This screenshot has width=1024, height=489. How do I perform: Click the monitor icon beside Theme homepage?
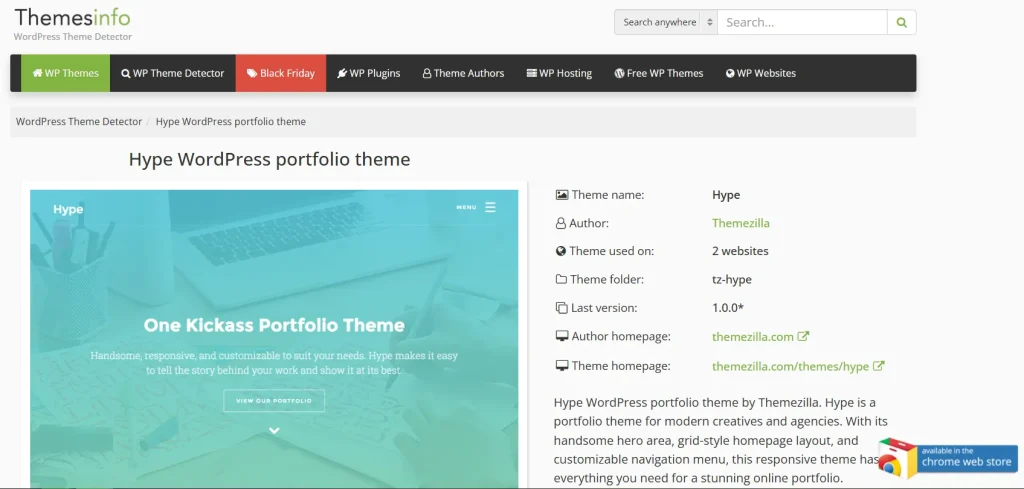point(562,366)
